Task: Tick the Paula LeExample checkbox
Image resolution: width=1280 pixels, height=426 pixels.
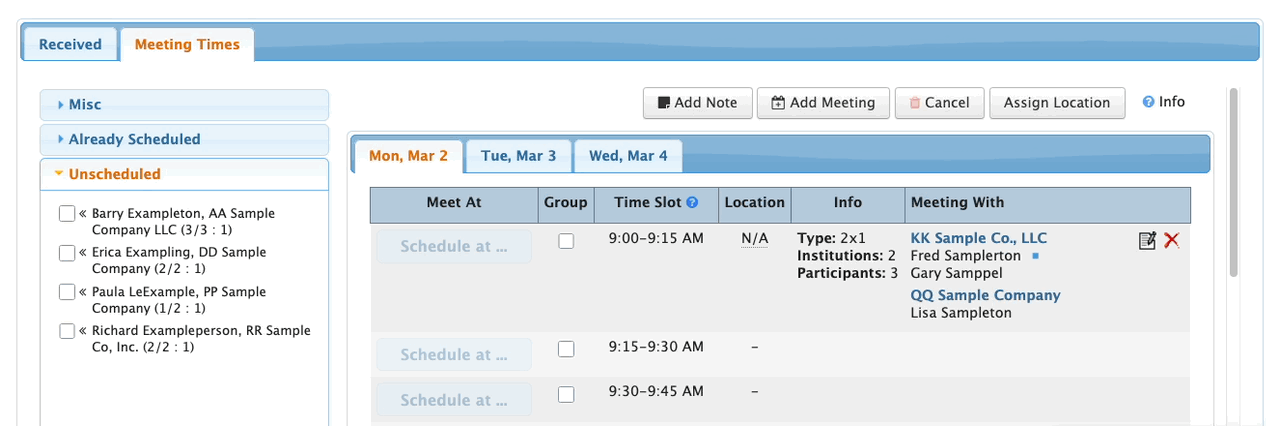Action: pyautogui.click(x=67, y=292)
